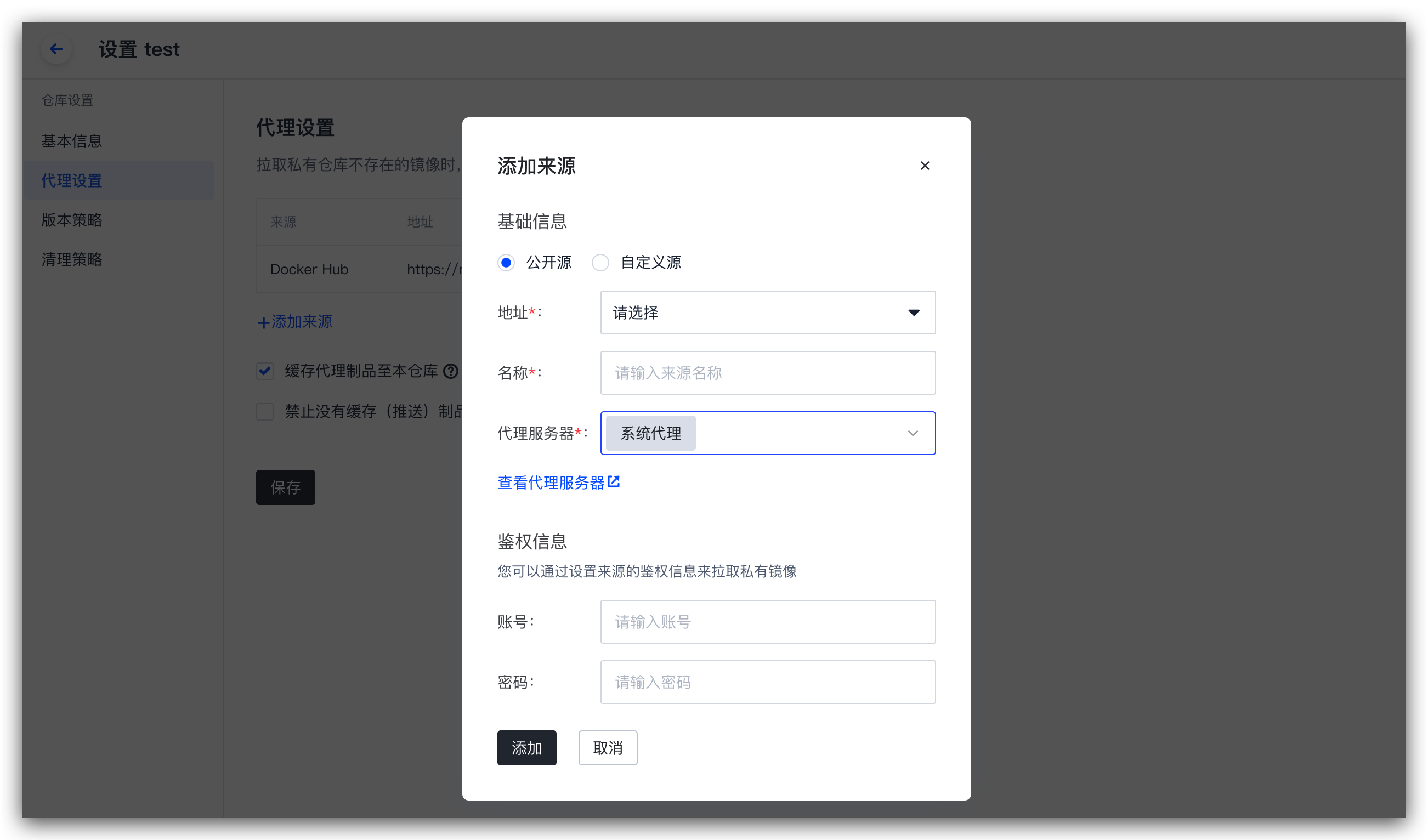Open the 查看代理服务器 link
This screenshot has width=1428, height=840.
point(551,482)
